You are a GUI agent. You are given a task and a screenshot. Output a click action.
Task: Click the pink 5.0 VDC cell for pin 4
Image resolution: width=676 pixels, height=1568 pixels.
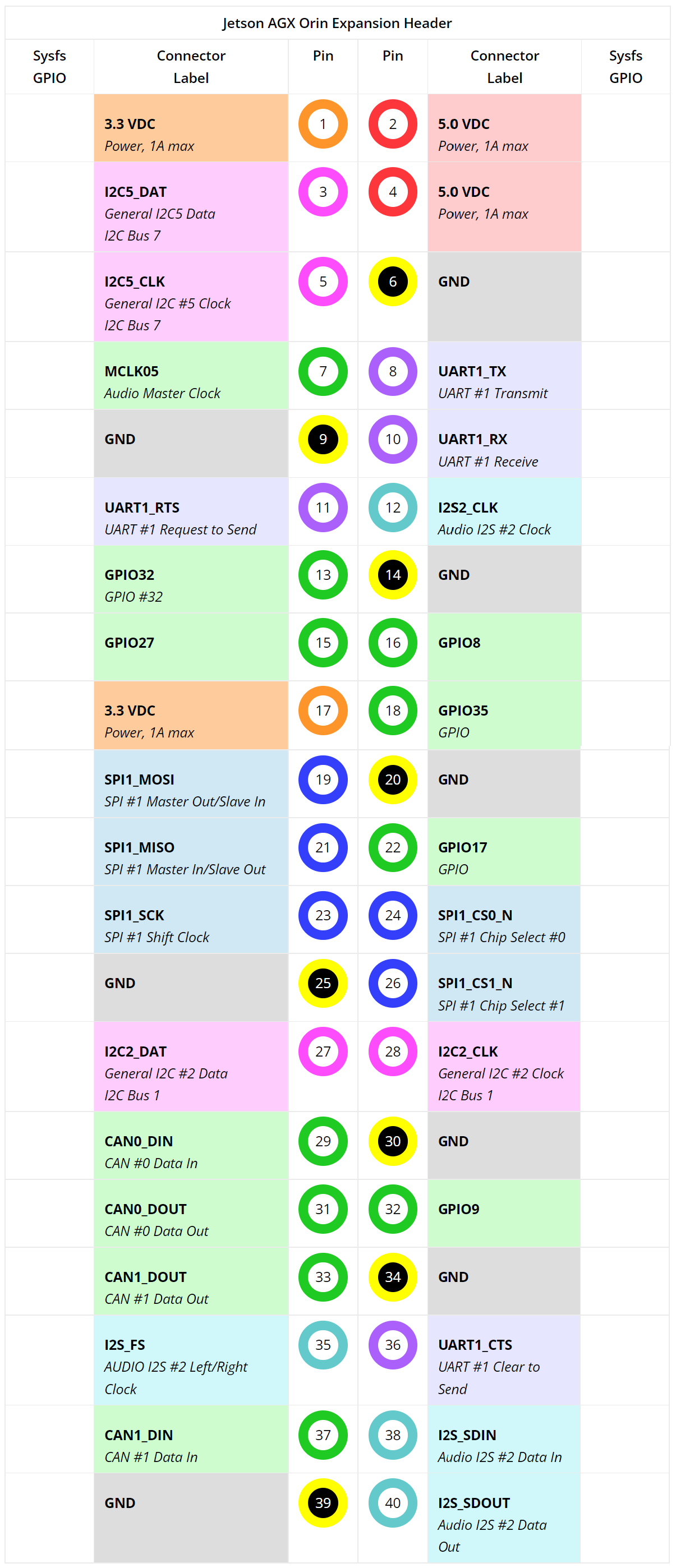tap(504, 207)
